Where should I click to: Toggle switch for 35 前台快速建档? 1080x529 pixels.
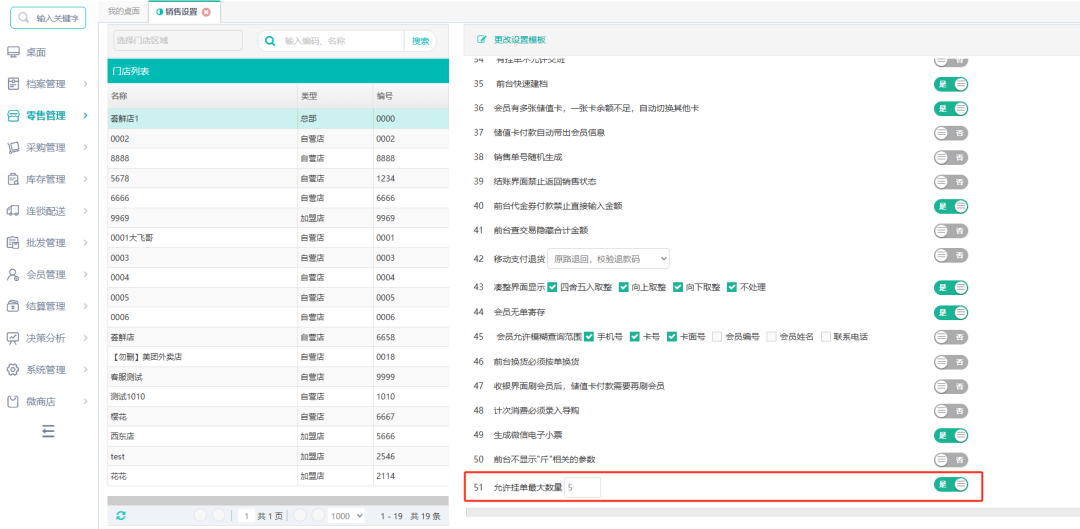(951, 84)
